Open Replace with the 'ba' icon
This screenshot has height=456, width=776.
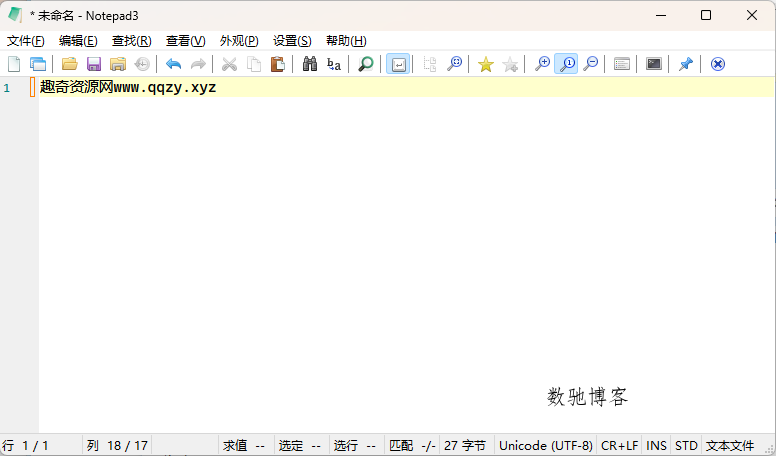(x=334, y=64)
